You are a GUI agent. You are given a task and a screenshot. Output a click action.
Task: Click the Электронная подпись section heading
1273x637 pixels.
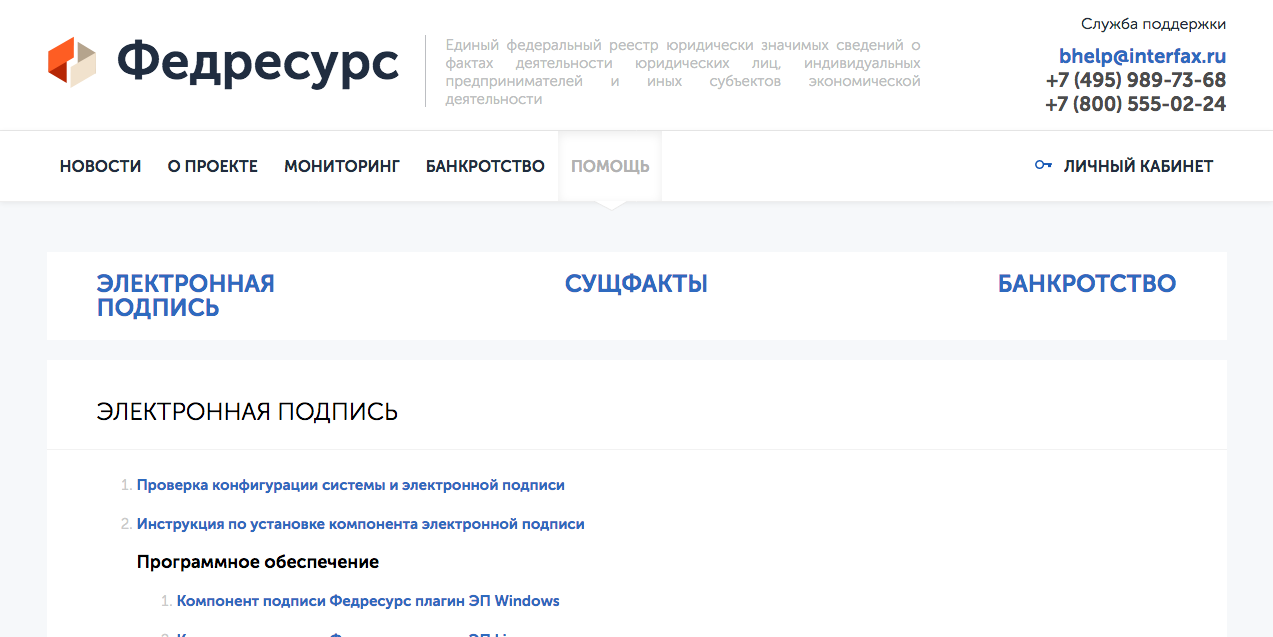(x=247, y=412)
